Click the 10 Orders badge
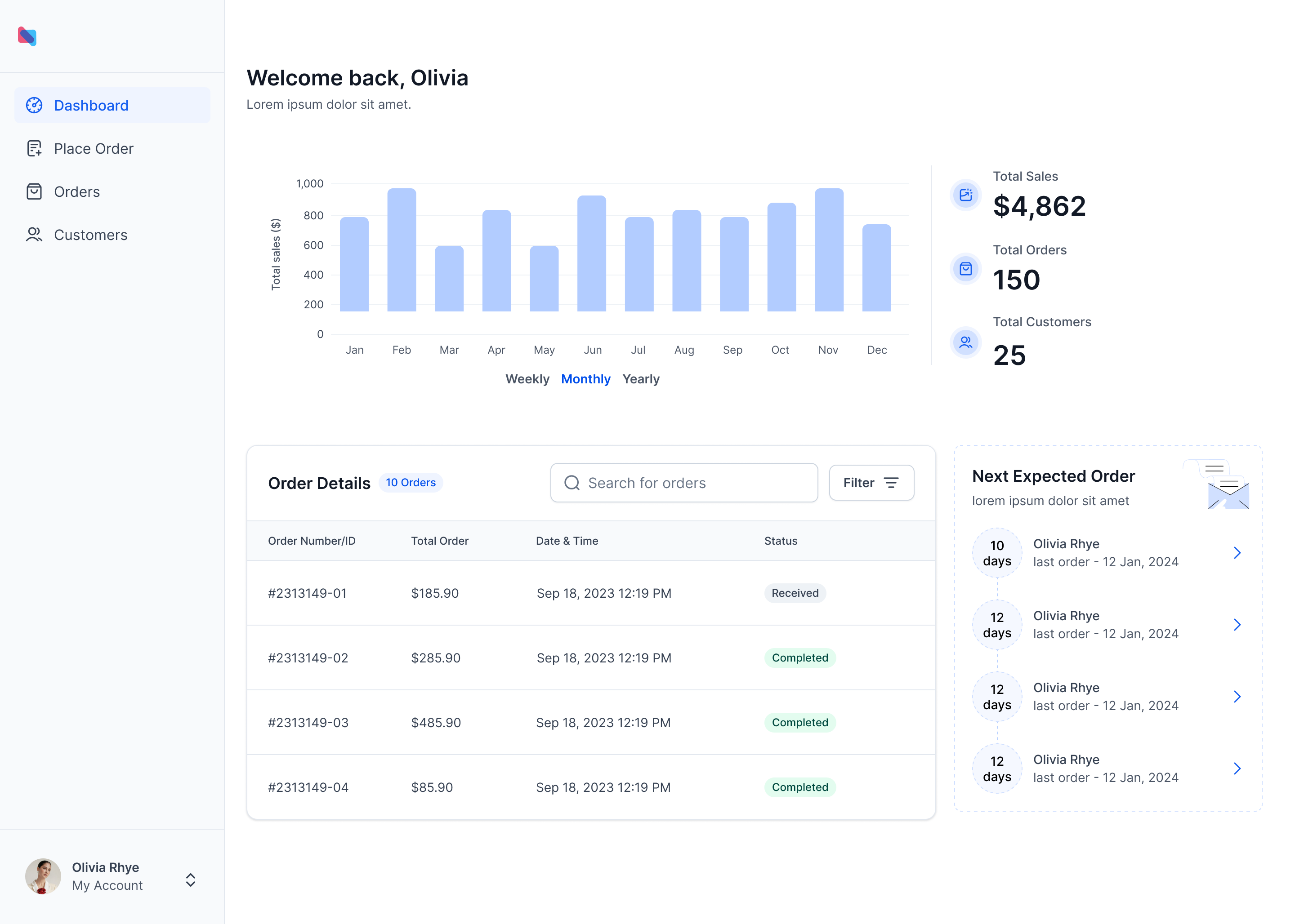 click(x=411, y=483)
